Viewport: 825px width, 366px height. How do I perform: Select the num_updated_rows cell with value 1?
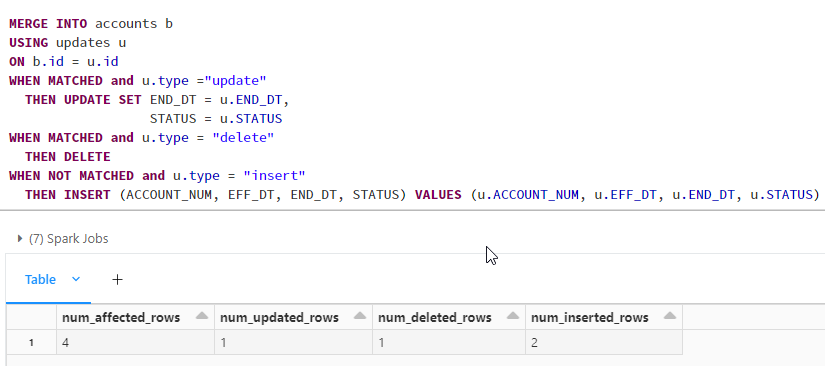(x=293, y=342)
